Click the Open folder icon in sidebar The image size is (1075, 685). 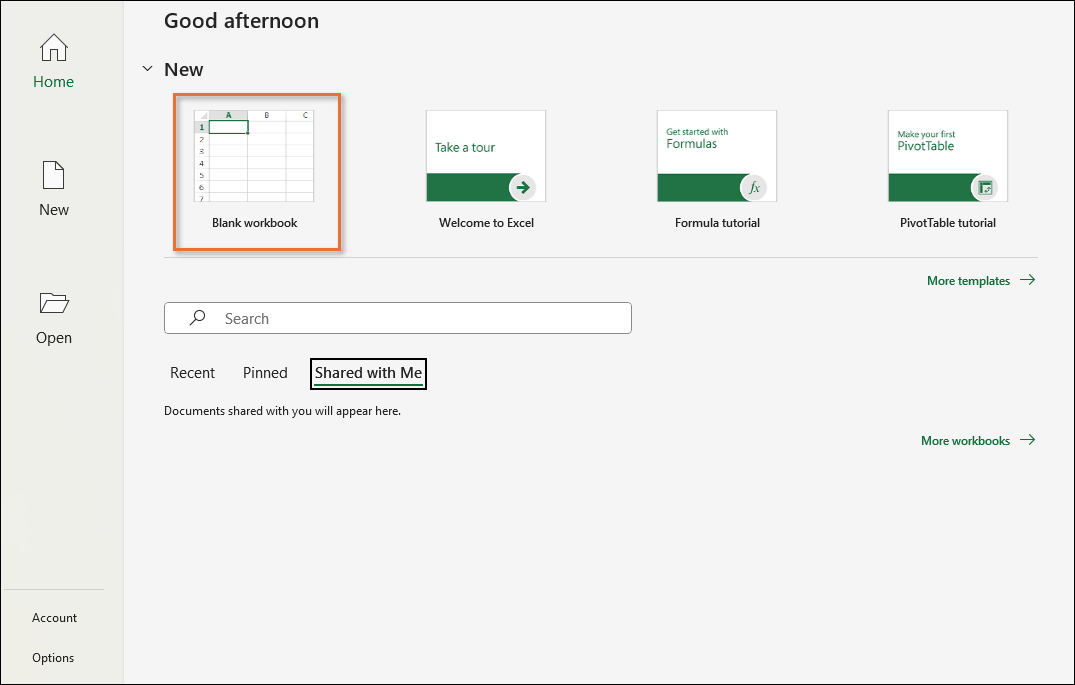[53, 303]
